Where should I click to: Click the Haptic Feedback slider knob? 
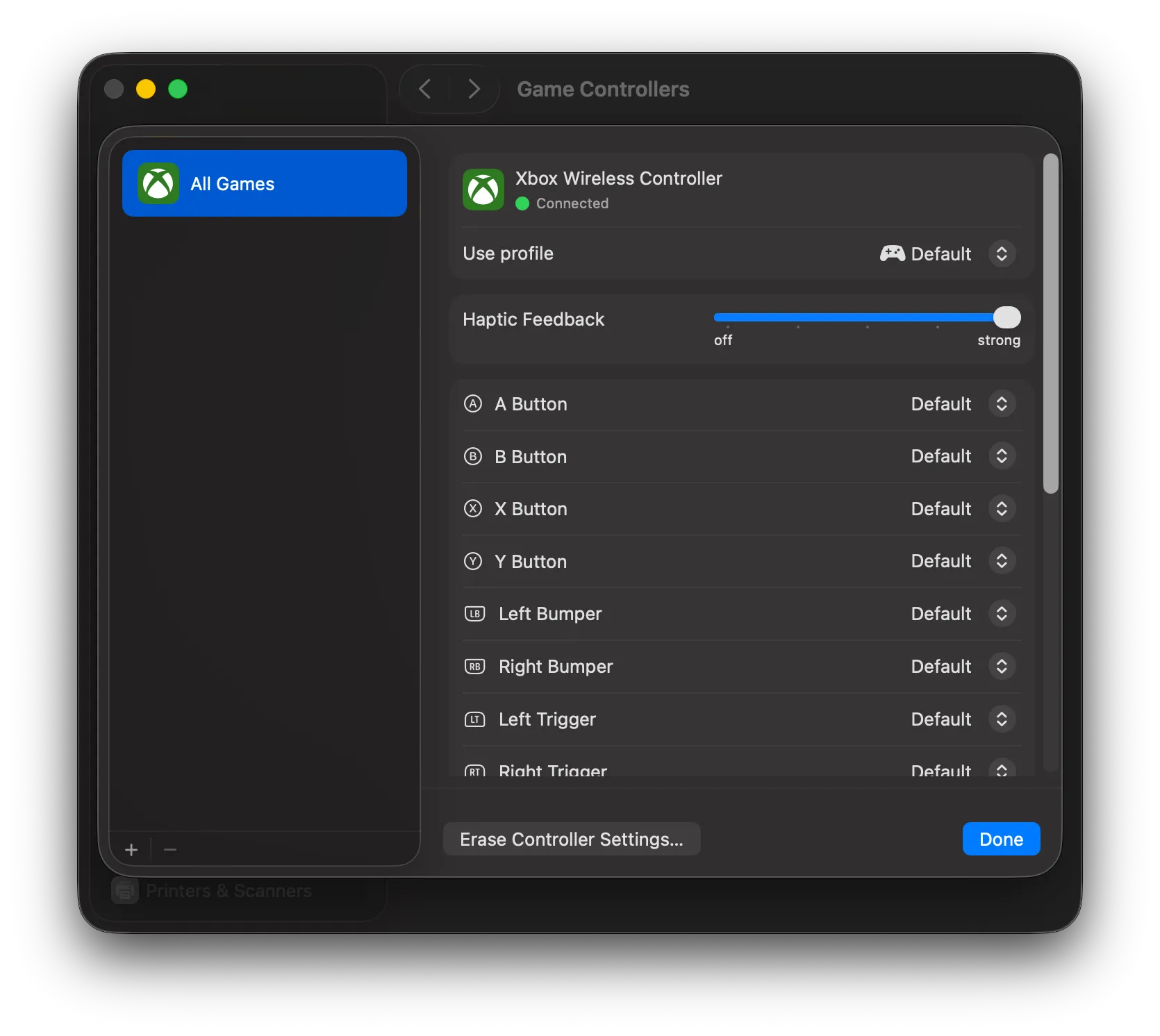[1006, 317]
